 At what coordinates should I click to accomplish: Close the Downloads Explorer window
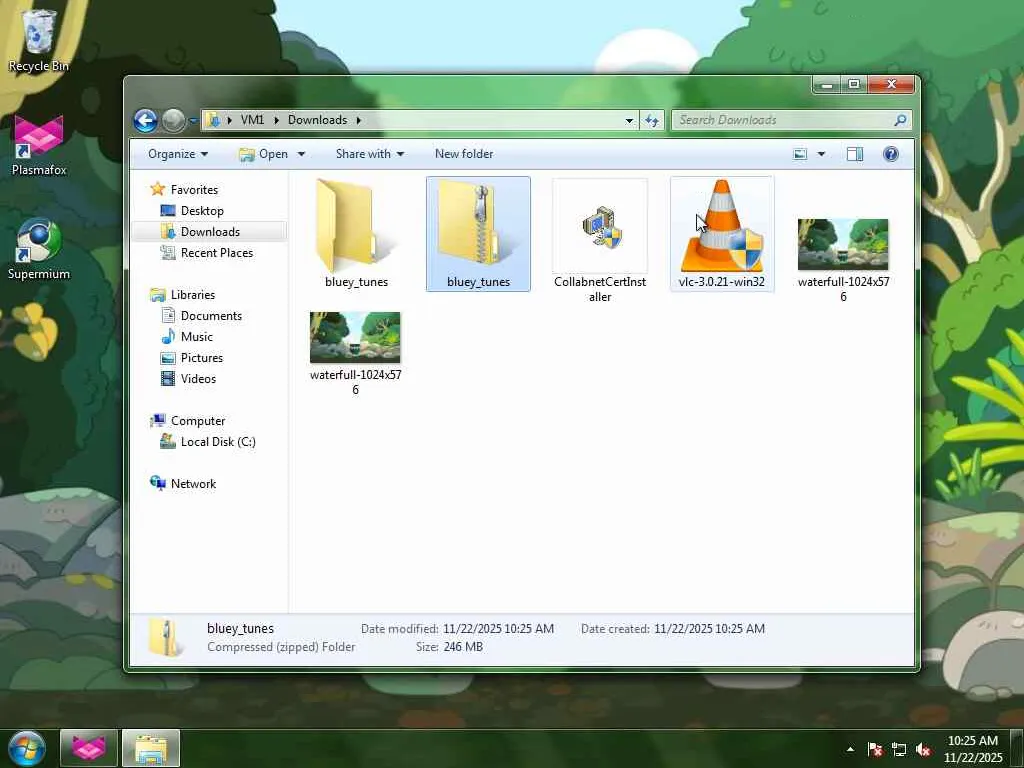coord(891,85)
